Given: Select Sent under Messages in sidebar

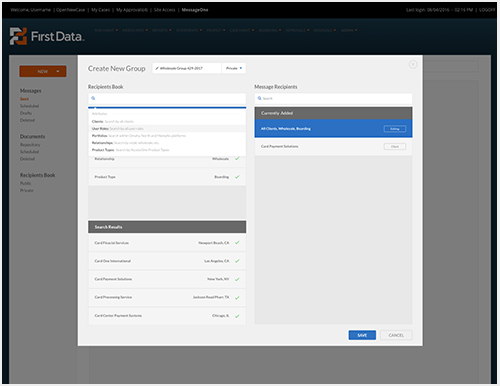Looking at the screenshot, I should click(24, 99).
